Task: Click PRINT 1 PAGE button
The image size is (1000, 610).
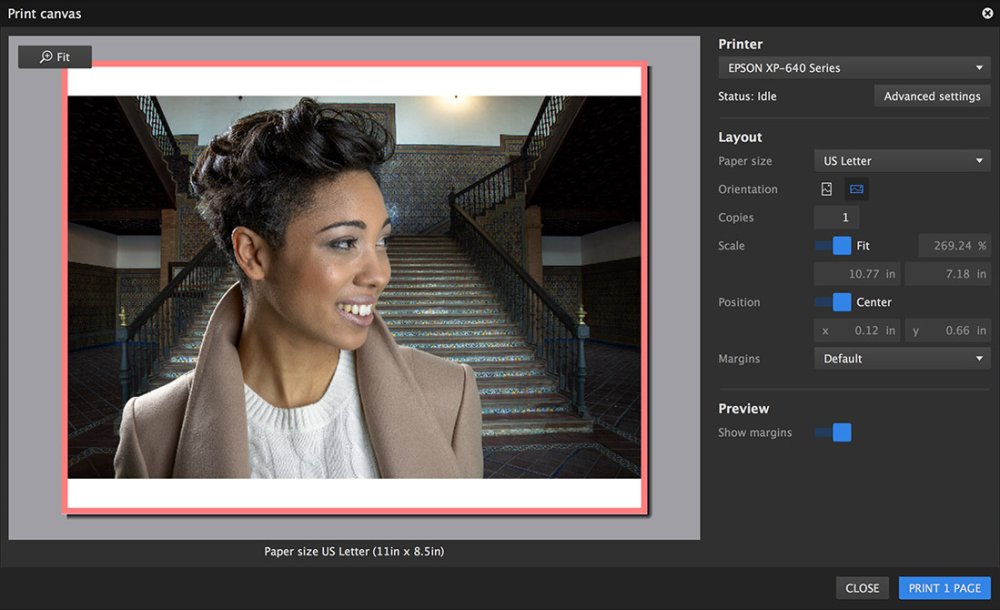Action: pyautogui.click(x=945, y=588)
